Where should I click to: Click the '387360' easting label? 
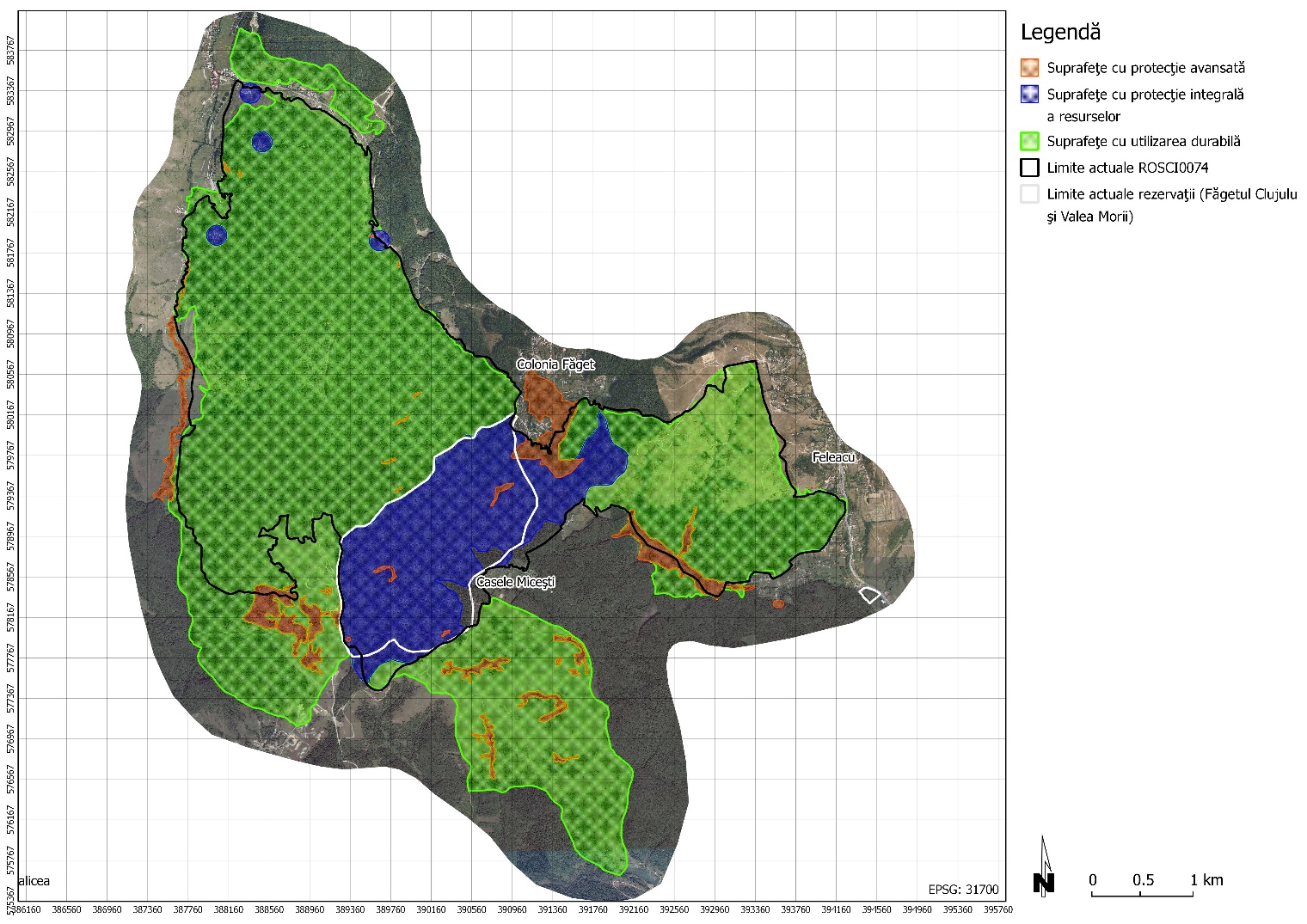coord(146,909)
